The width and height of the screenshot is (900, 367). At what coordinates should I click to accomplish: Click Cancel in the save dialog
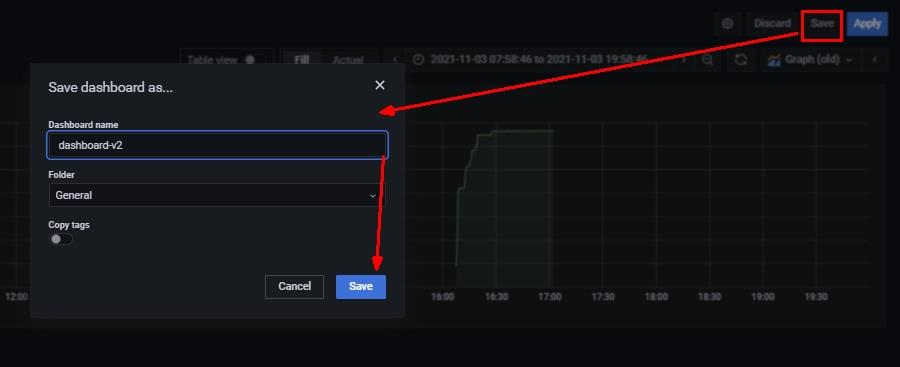coord(294,287)
